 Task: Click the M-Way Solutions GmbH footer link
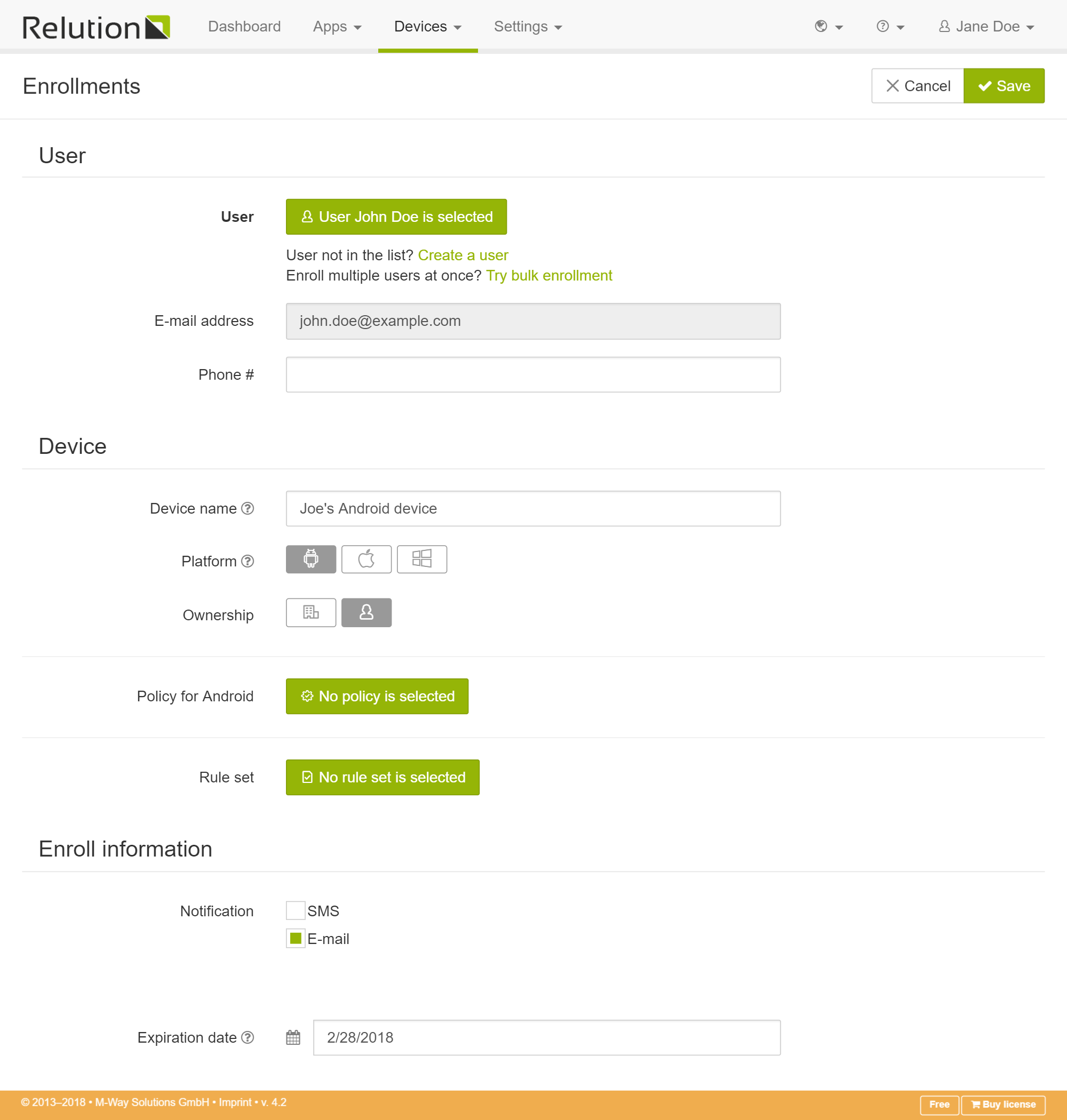tap(152, 1102)
